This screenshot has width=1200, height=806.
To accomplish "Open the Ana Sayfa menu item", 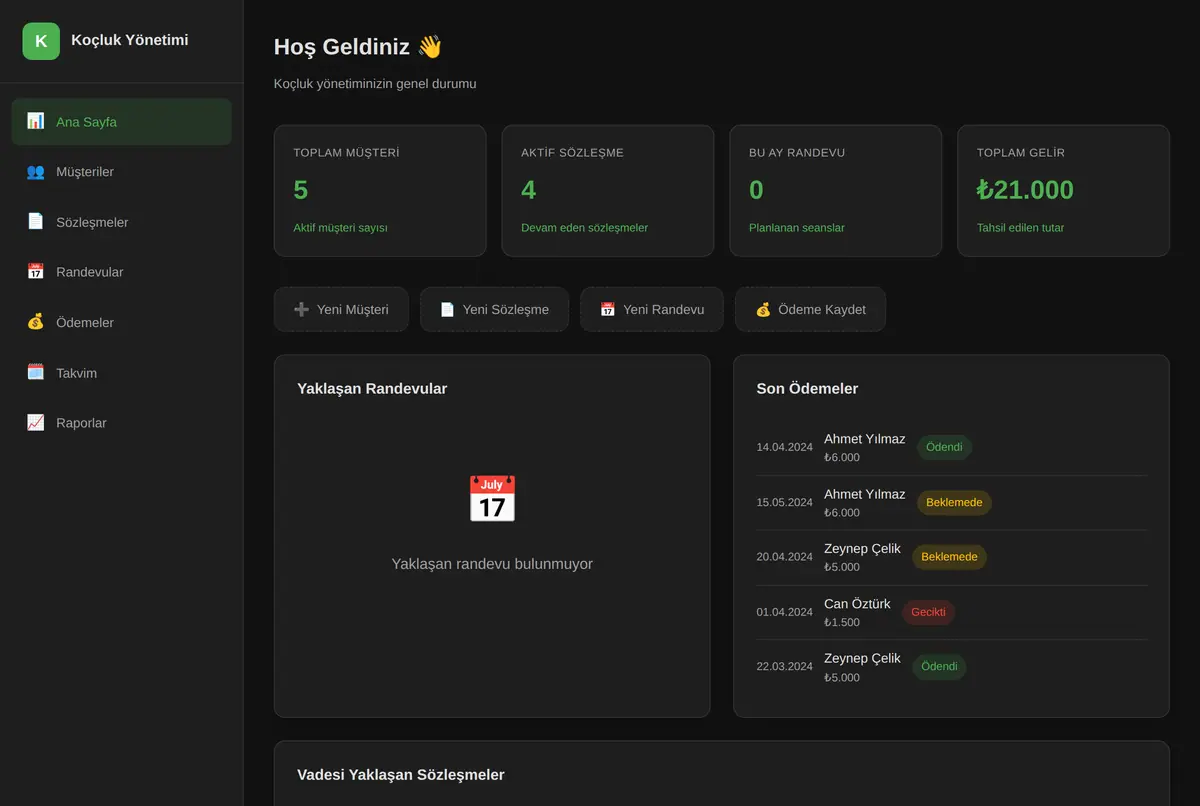I will (122, 121).
